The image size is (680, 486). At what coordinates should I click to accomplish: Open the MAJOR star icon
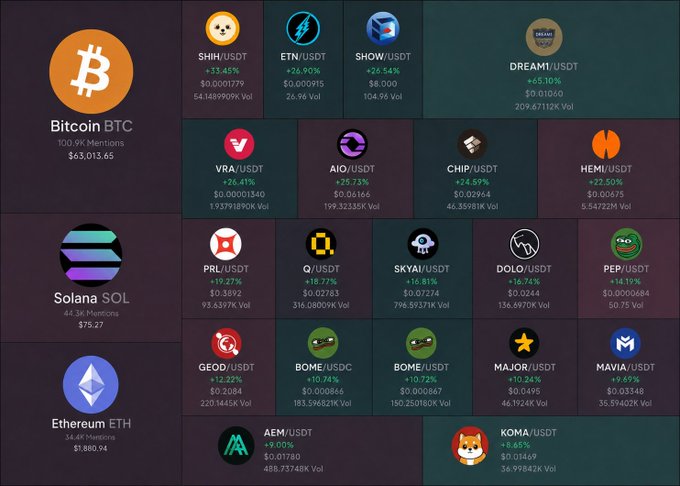click(x=524, y=343)
